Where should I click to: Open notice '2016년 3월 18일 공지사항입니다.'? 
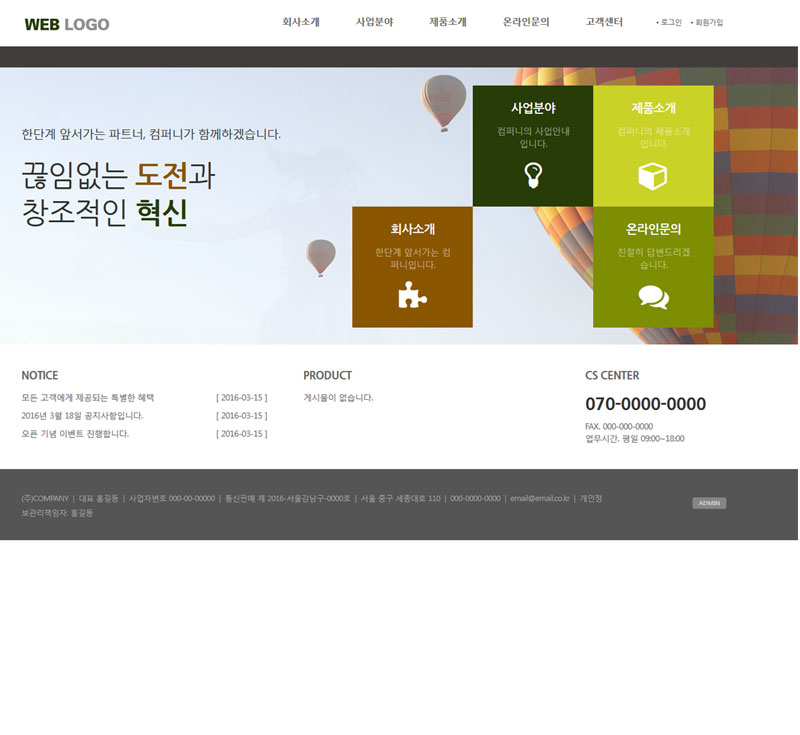[82, 415]
